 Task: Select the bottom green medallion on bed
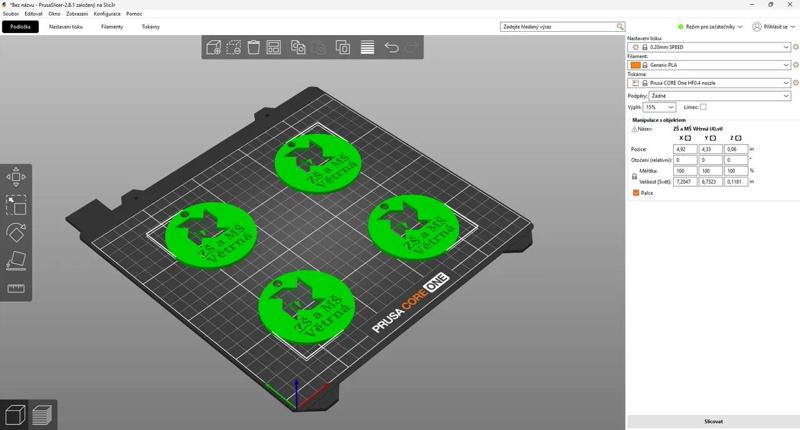click(x=306, y=309)
